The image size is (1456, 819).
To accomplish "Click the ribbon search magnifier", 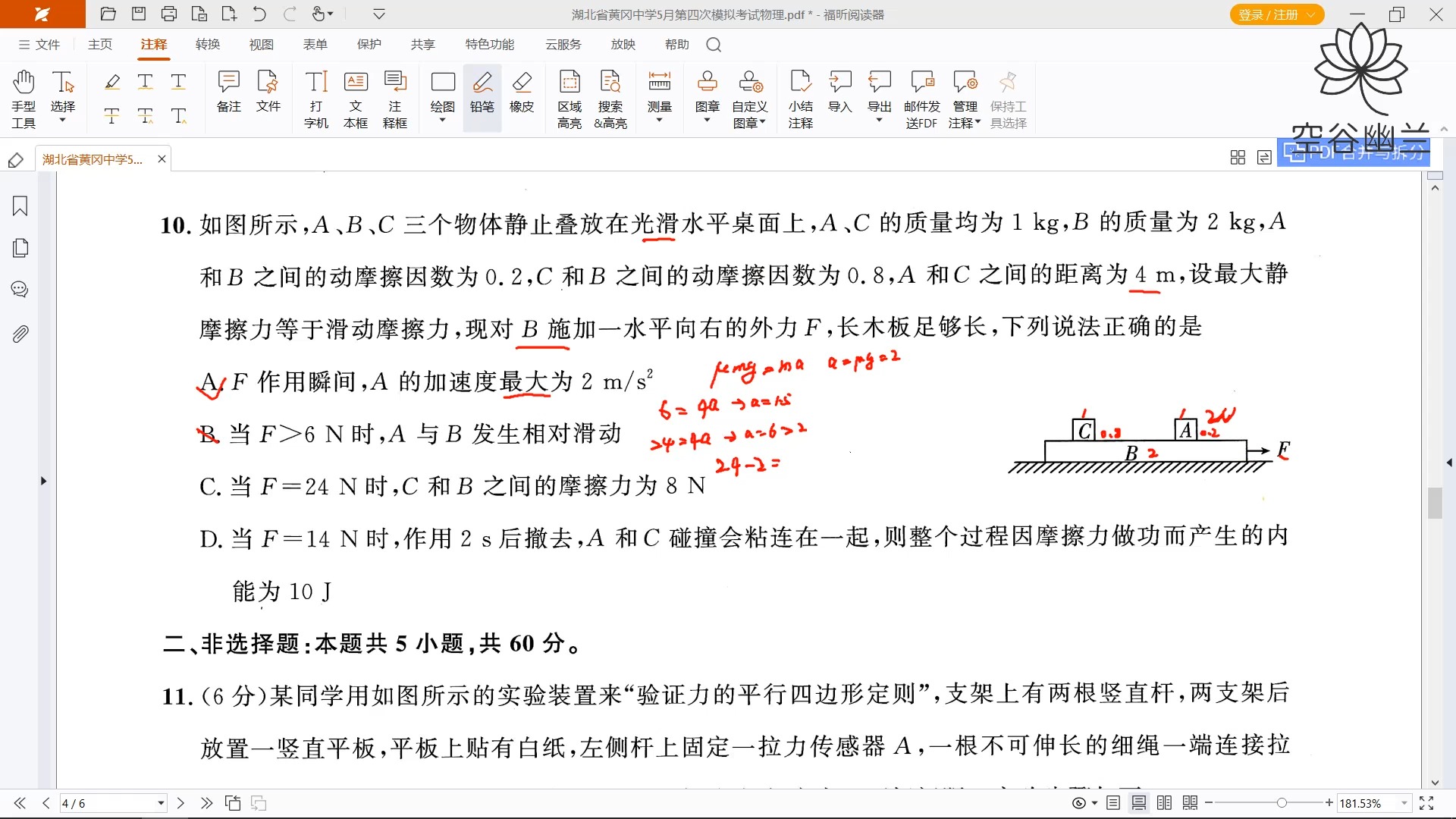I will pyautogui.click(x=714, y=45).
